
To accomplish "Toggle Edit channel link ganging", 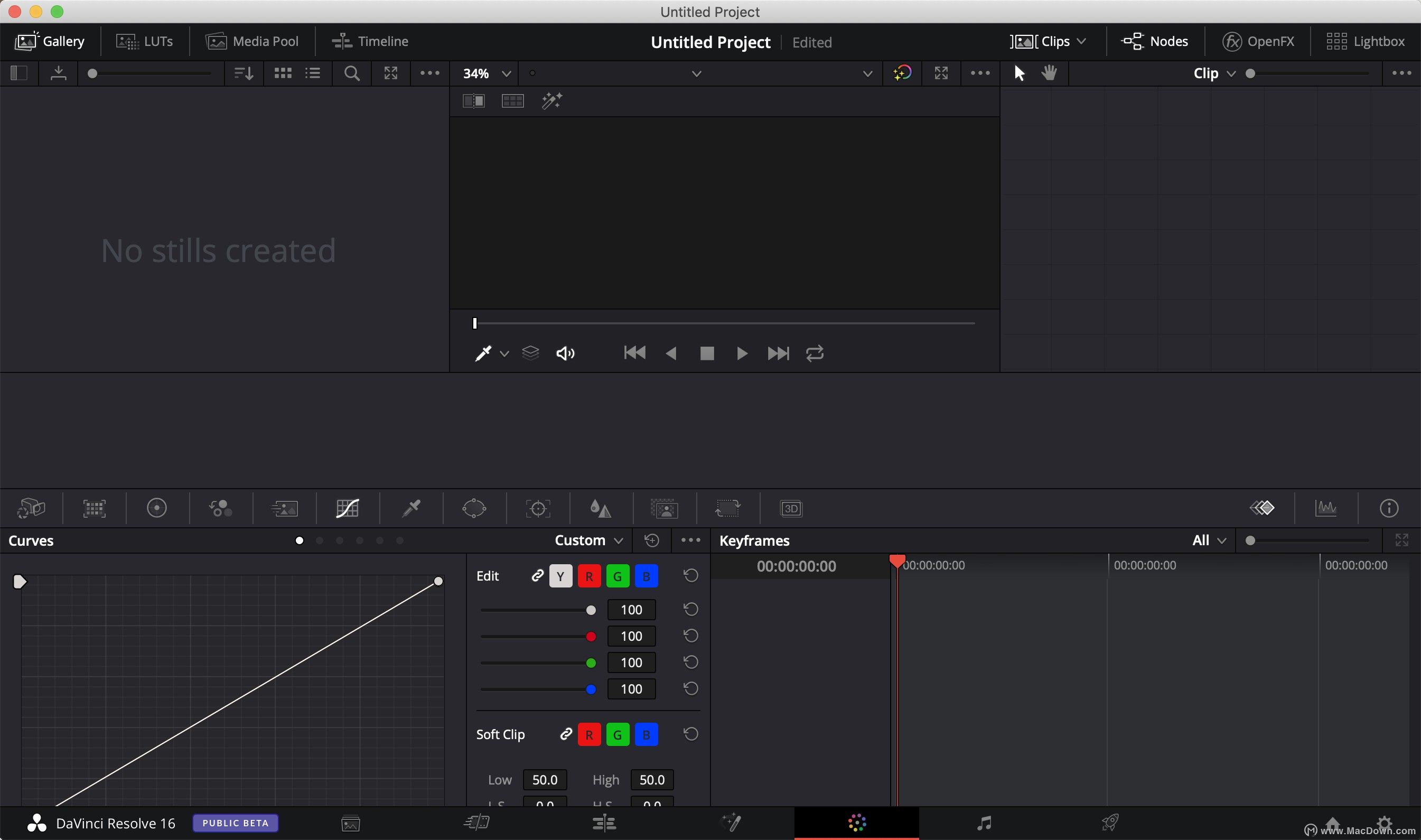I will (x=537, y=576).
